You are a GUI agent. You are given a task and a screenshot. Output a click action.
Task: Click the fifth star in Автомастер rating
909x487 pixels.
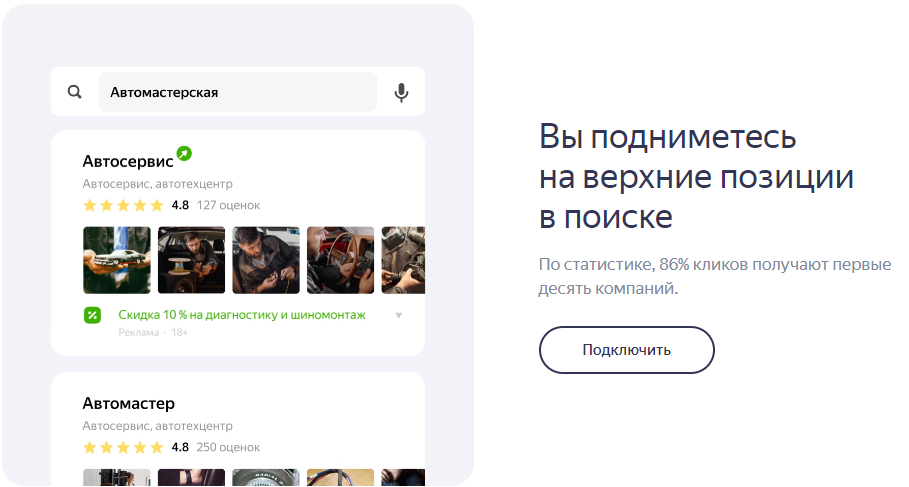(156, 447)
